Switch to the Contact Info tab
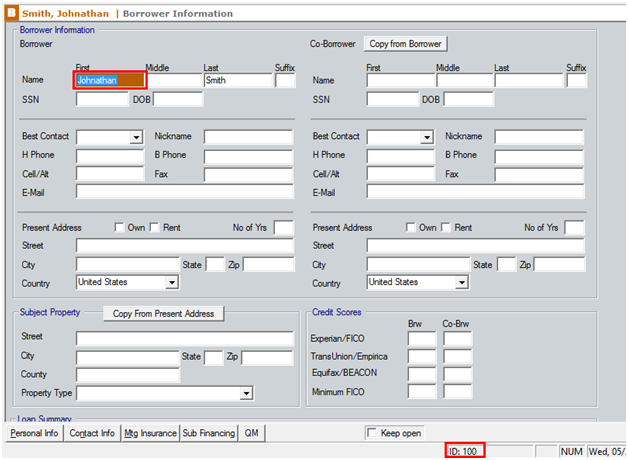The height and width of the screenshot is (460, 628). (91, 433)
